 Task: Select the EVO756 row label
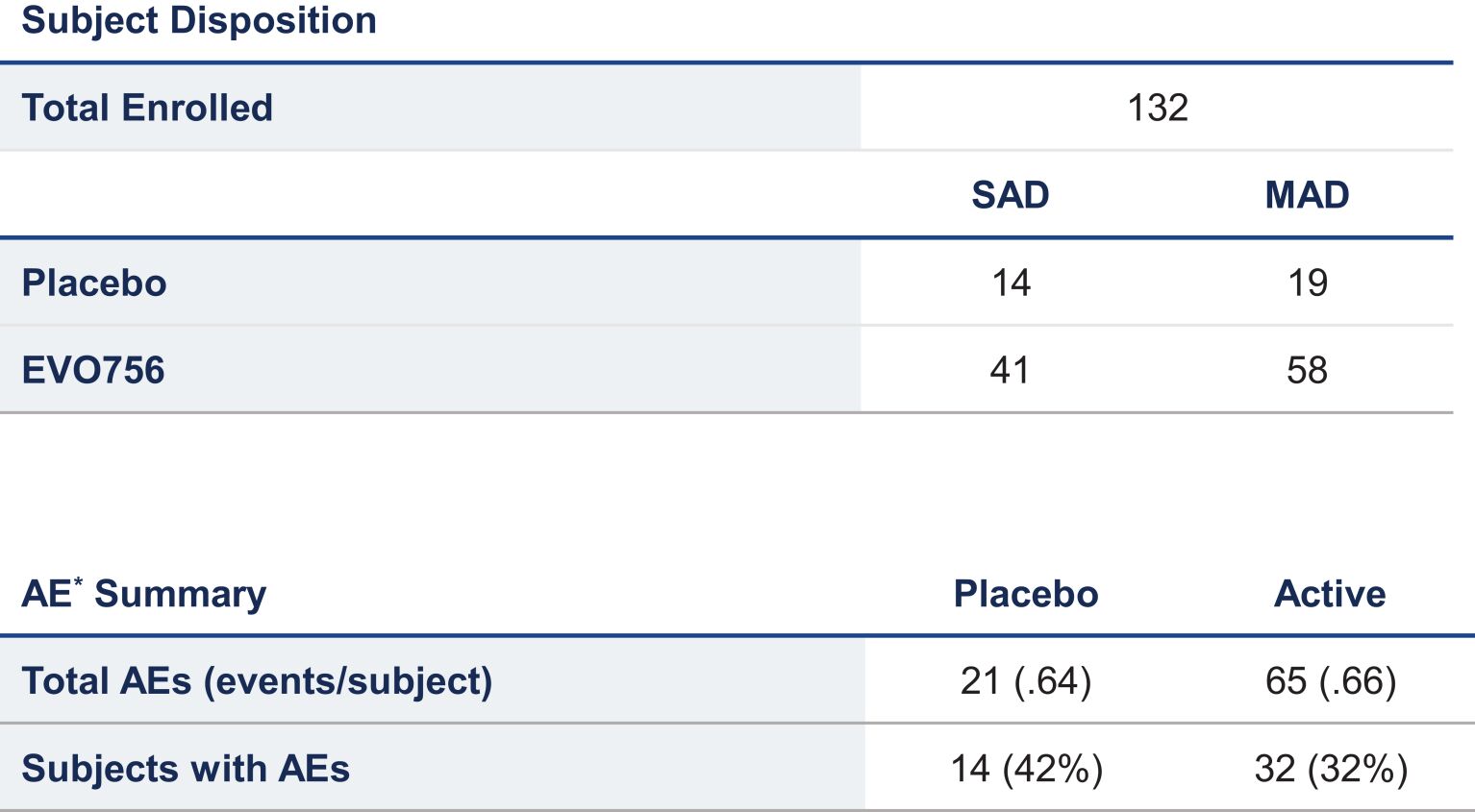[93, 371]
